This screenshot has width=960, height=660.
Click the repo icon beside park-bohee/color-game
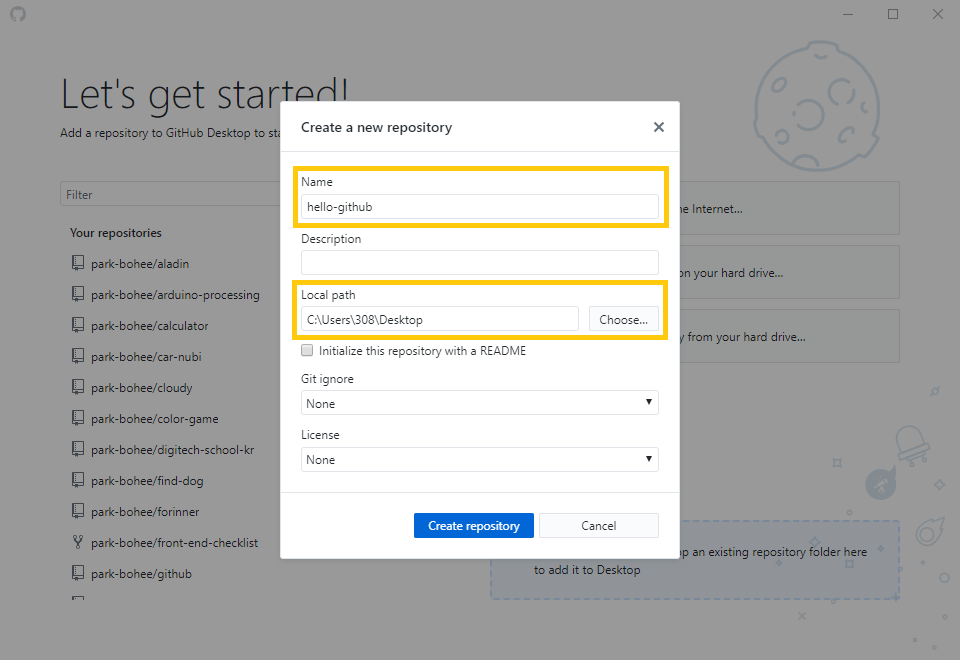78,418
